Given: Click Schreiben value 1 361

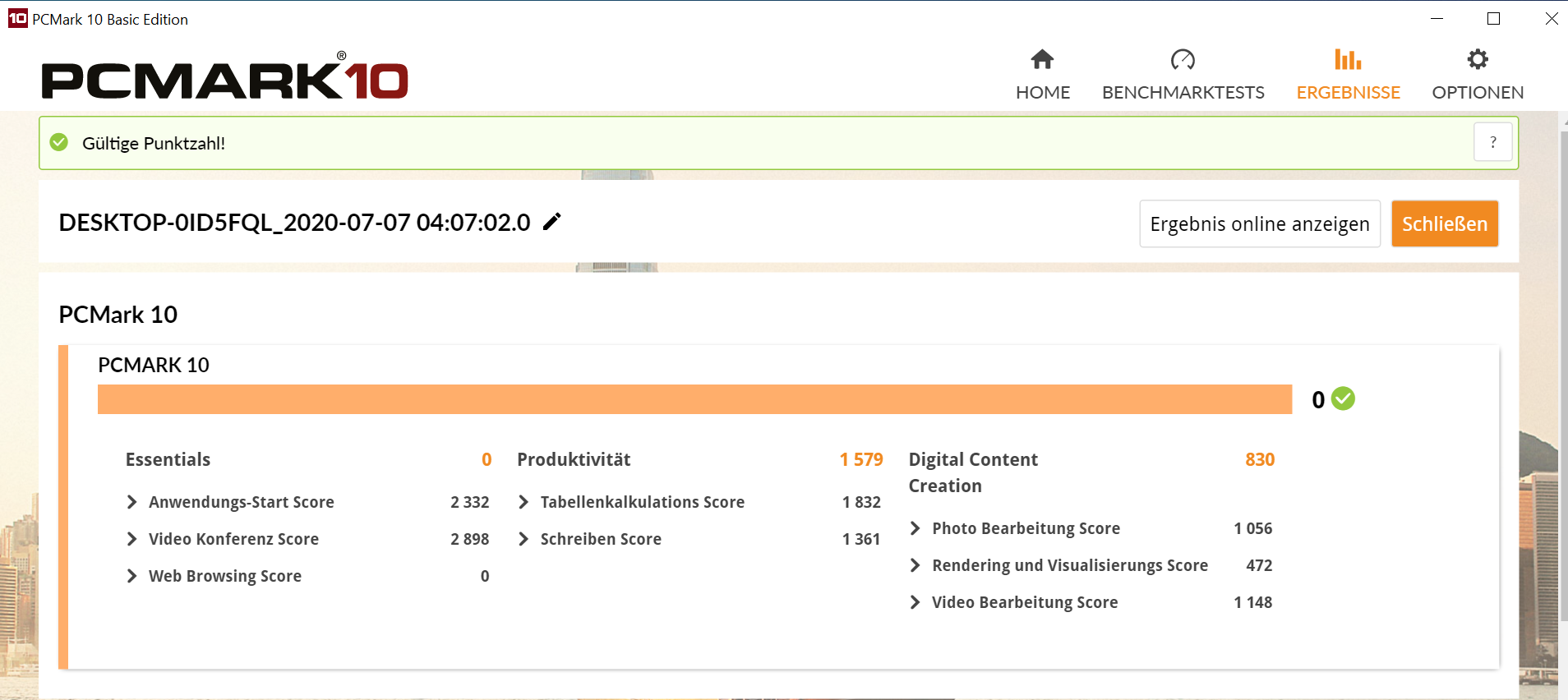Looking at the screenshot, I should point(861,539).
